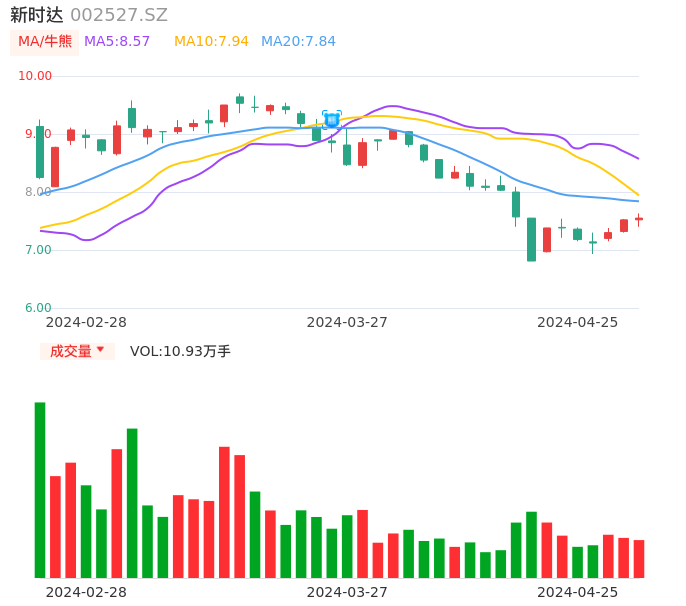Image resolution: width=686 pixels, height=606 pixels.
Task: Click the large green candle near 7.00
Action: (531, 240)
